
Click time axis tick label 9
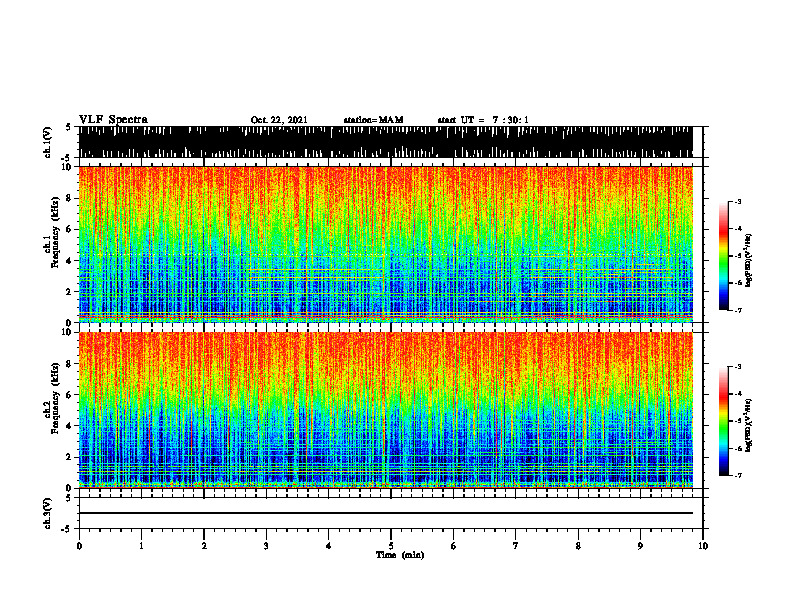pyautogui.click(x=640, y=546)
